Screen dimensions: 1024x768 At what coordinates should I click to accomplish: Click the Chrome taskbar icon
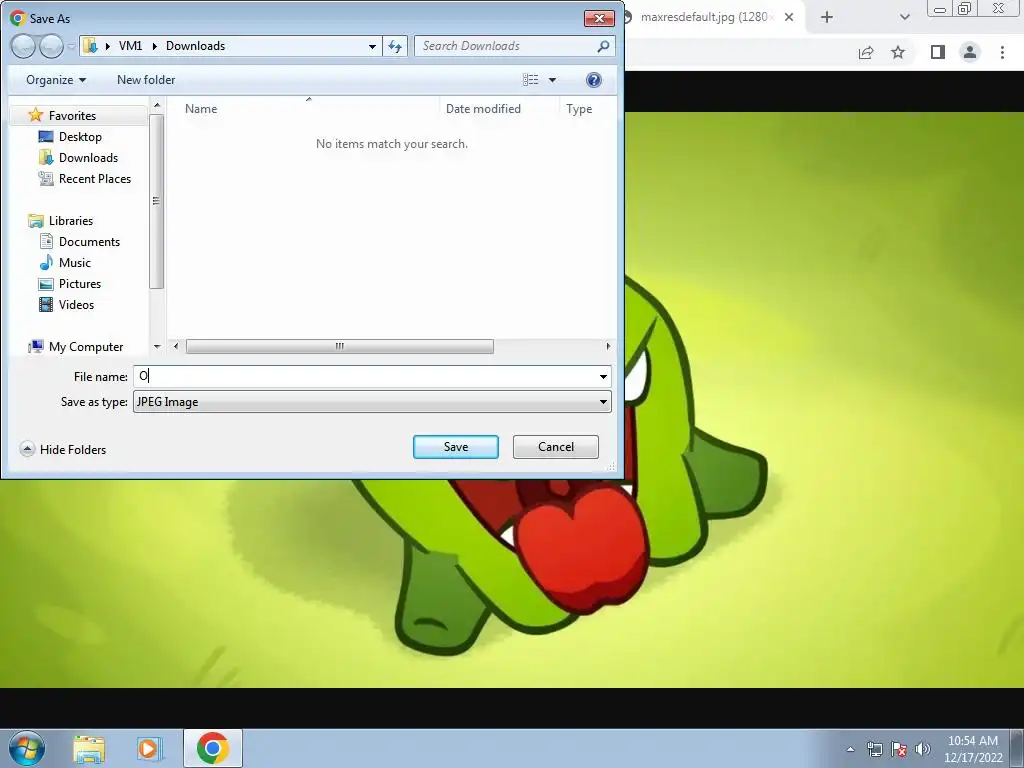(213, 748)
